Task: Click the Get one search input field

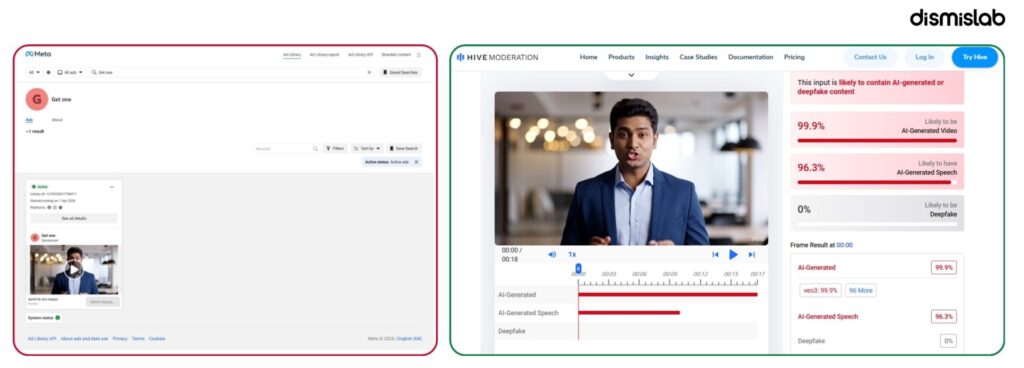Action: pyautogui.click(x=232, y=72)
